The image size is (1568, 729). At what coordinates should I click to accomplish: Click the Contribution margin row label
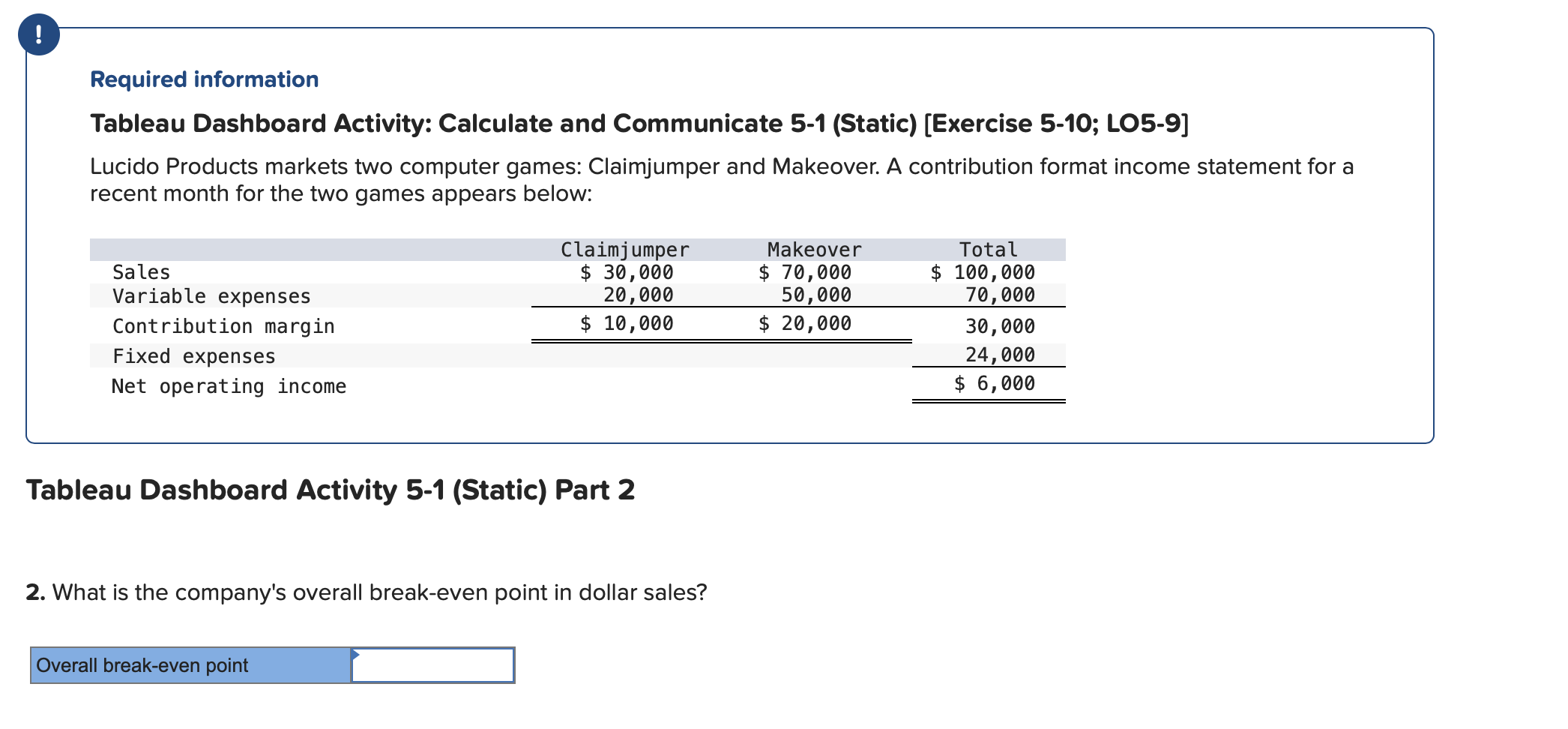click(x=223, y=325)
